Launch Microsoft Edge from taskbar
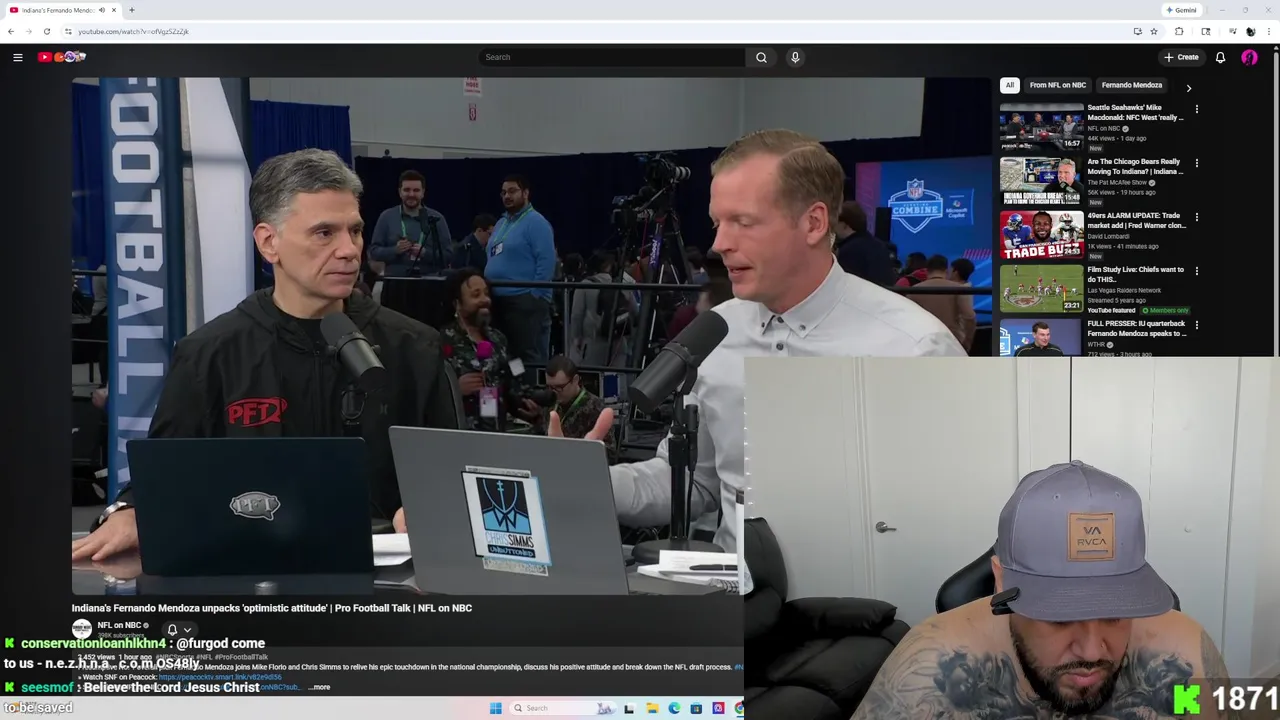 (674, 708)
